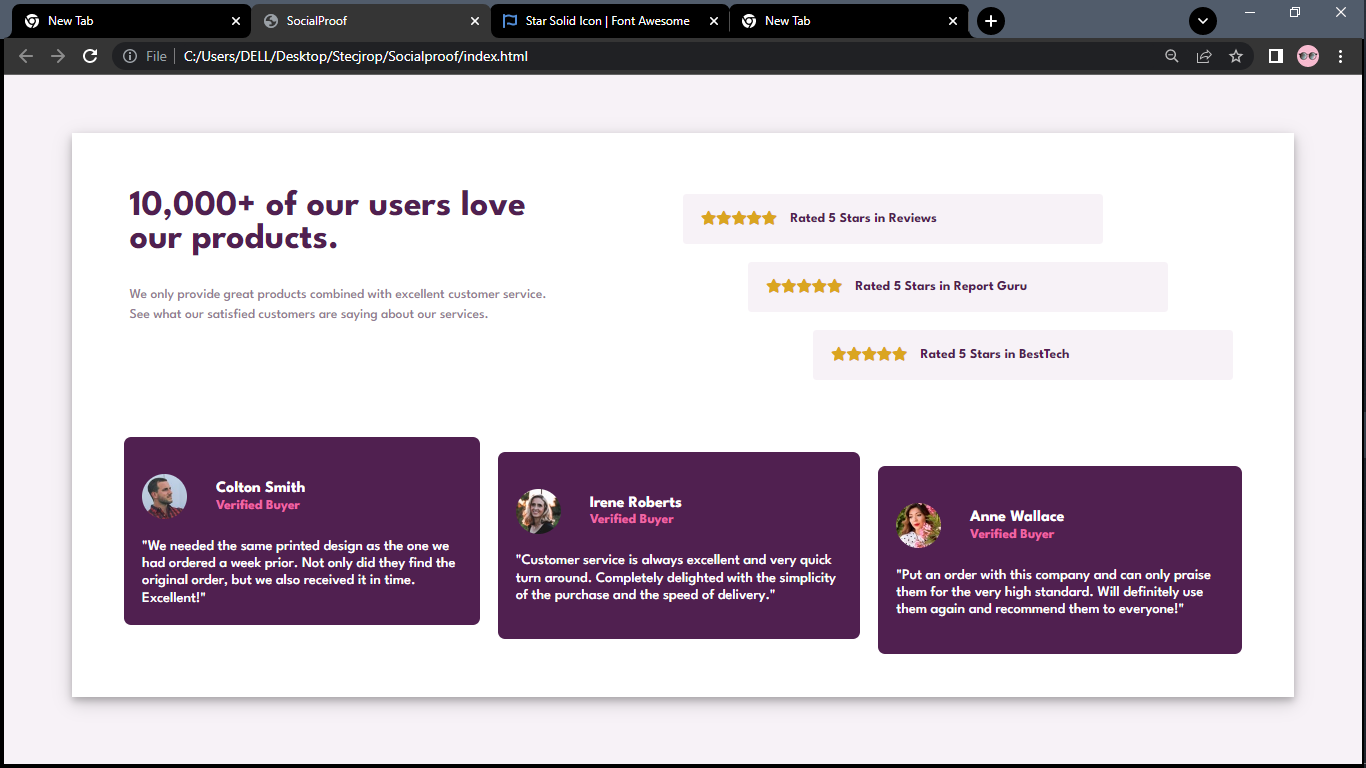
Task: Click 'Rated 5 Stars in BestTech' text
Action: click(x=995, y=354)
